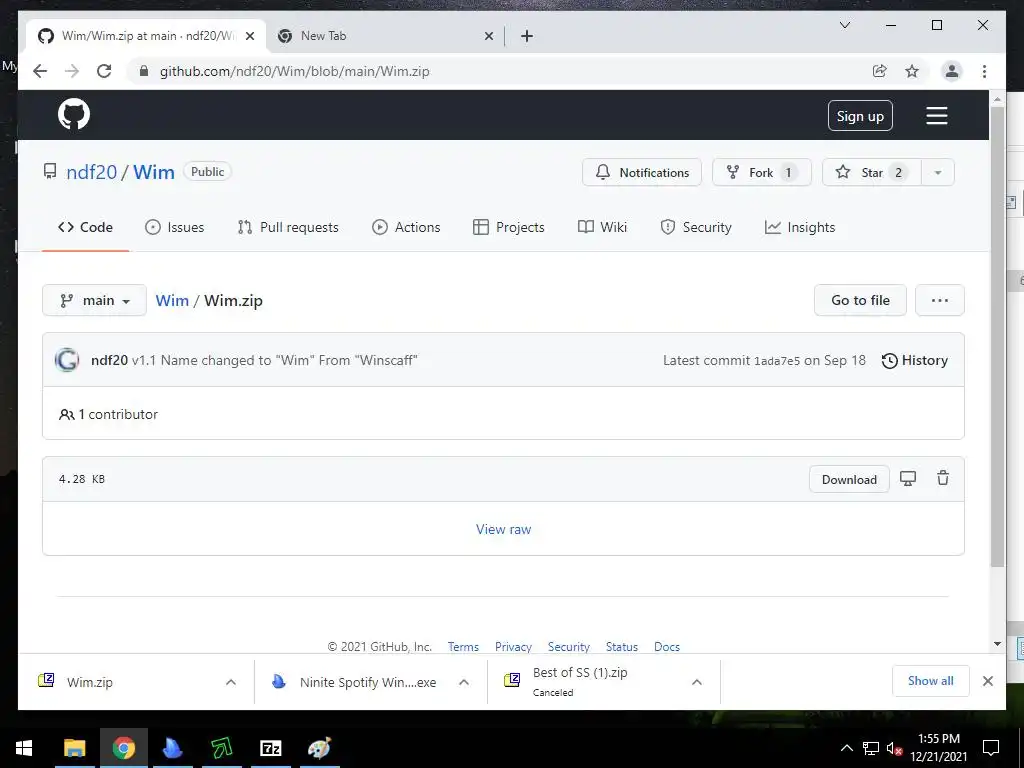Go to the Actions tab
Viewport: 1024px width, 768px height.
(406, 227)
